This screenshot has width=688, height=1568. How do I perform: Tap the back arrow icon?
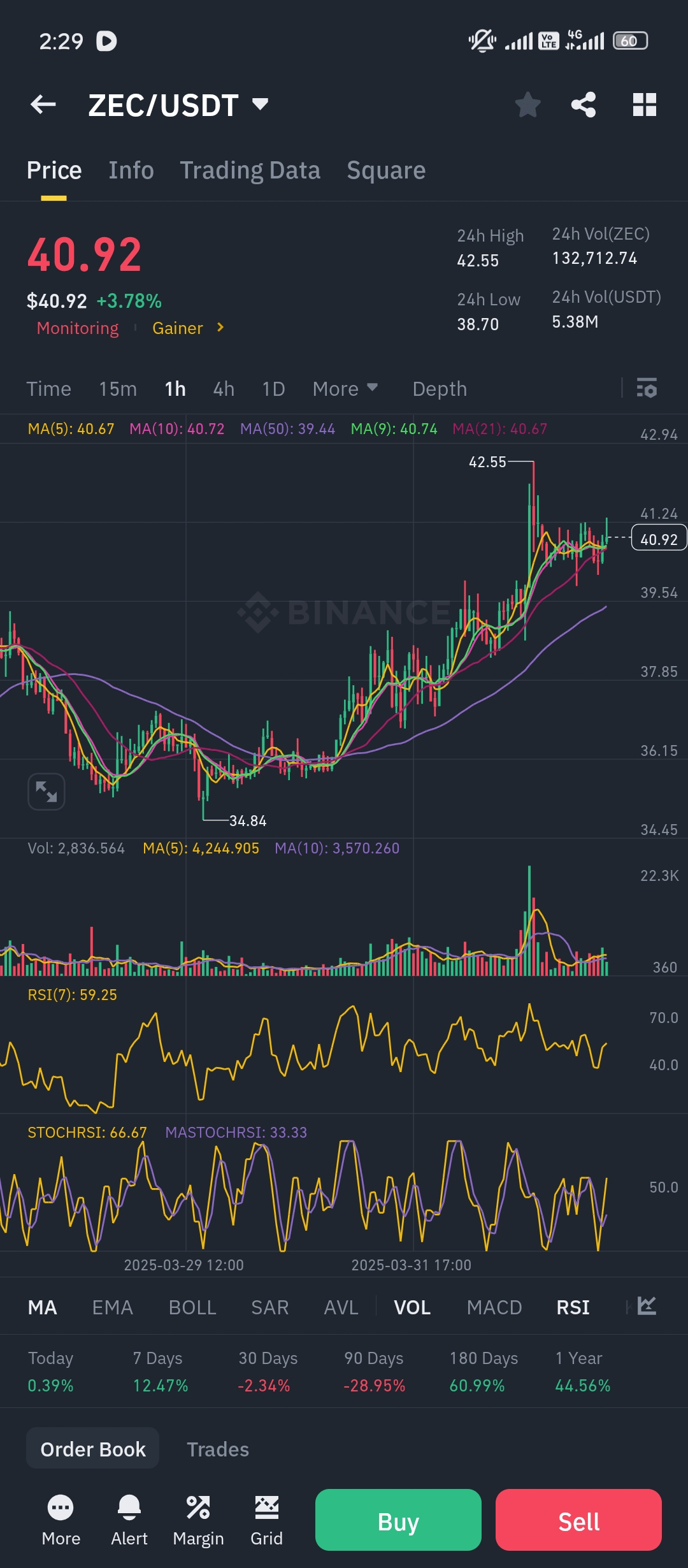43,105
